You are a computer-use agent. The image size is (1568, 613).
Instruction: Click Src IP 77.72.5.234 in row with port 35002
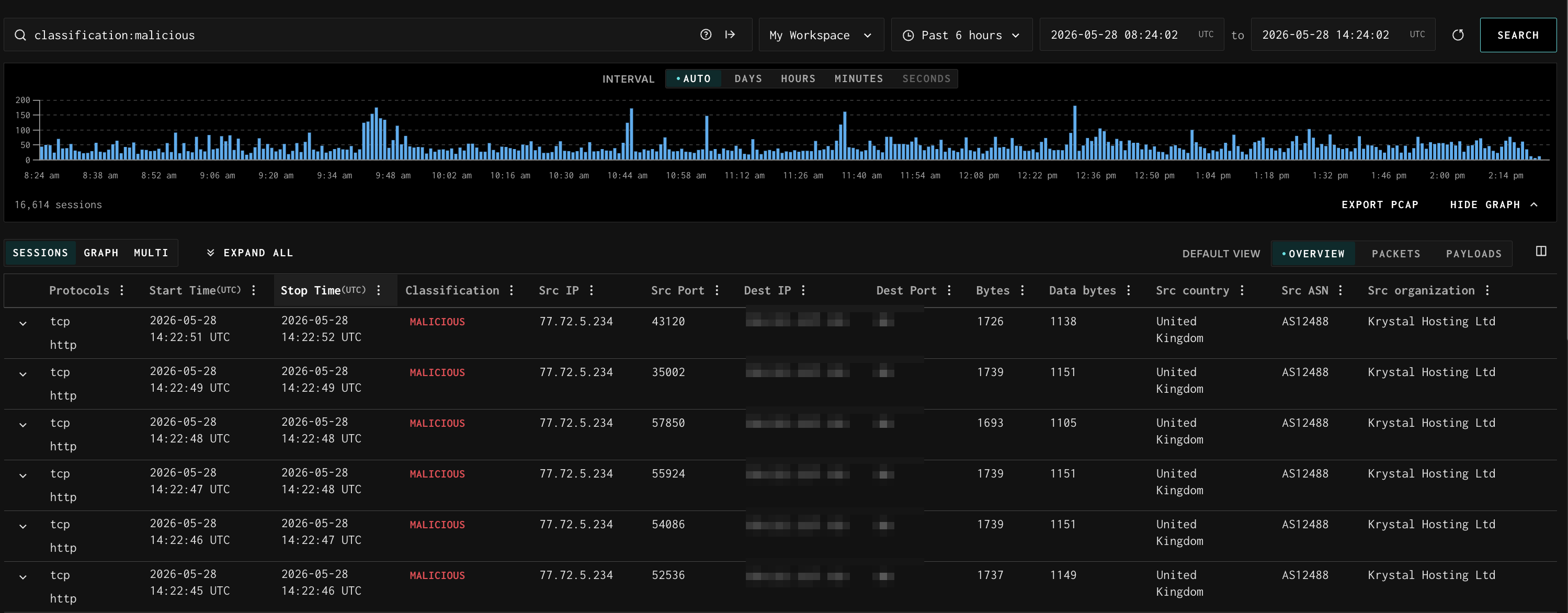[x=576, y=372]
